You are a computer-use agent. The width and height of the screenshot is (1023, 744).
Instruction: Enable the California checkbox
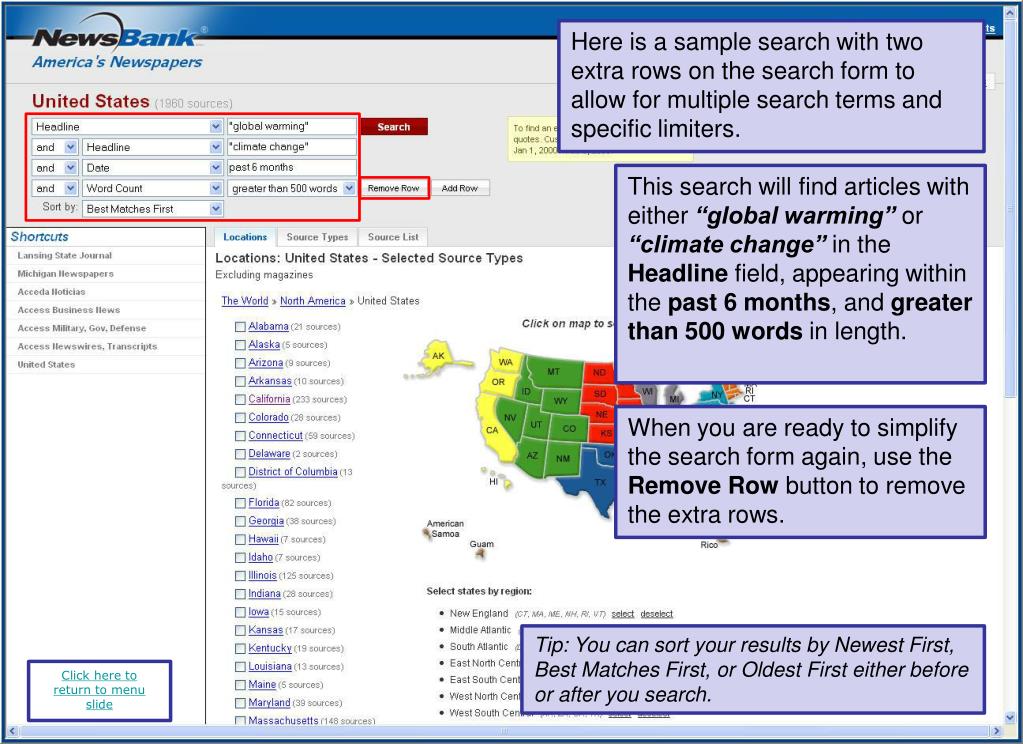click(x=240, y=399)
